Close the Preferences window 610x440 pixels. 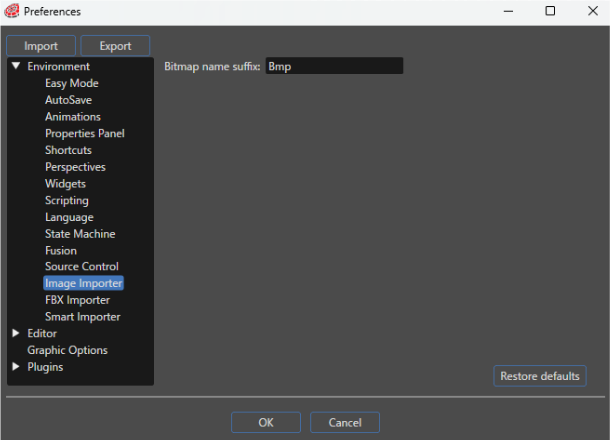pyautogui.click(x=592, y=11)
